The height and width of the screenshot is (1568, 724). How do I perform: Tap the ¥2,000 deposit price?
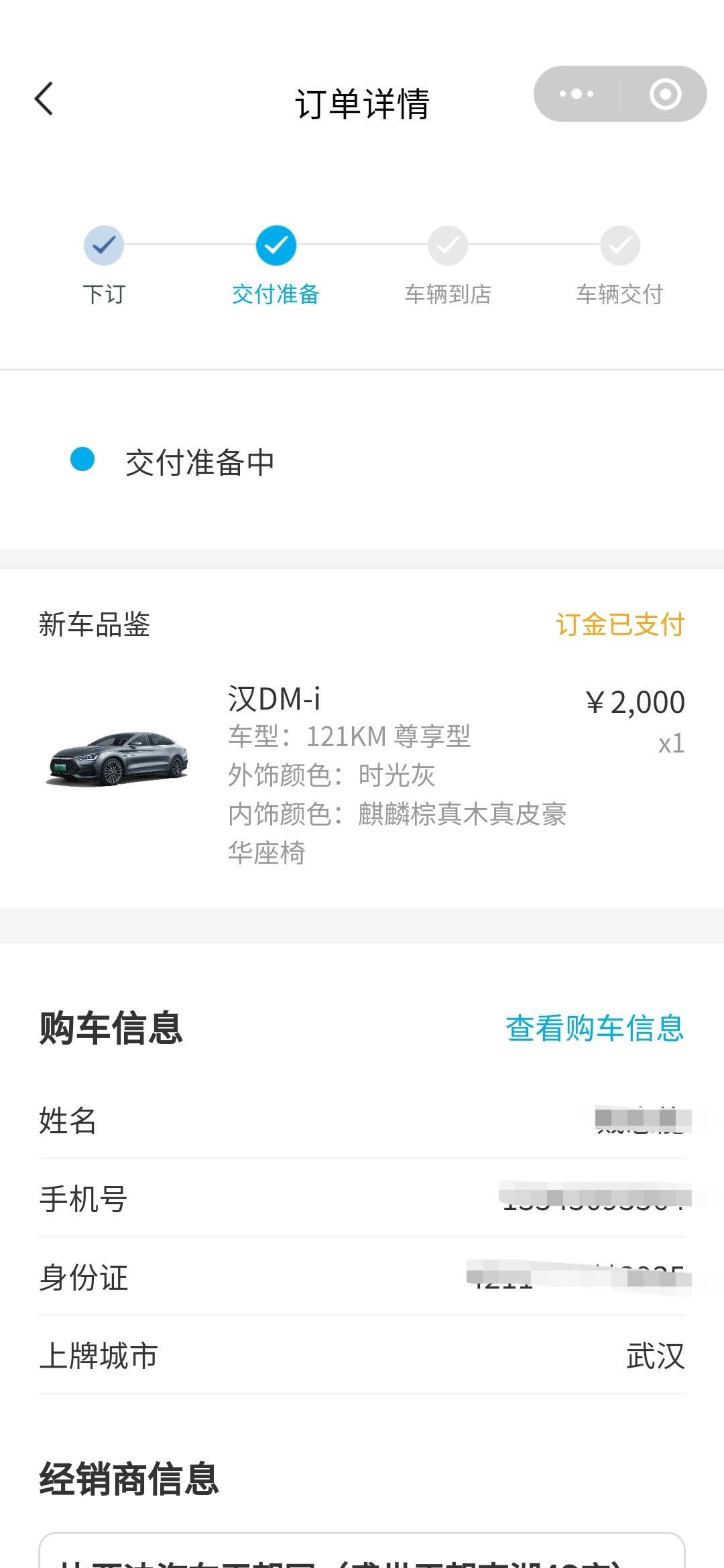635,702
